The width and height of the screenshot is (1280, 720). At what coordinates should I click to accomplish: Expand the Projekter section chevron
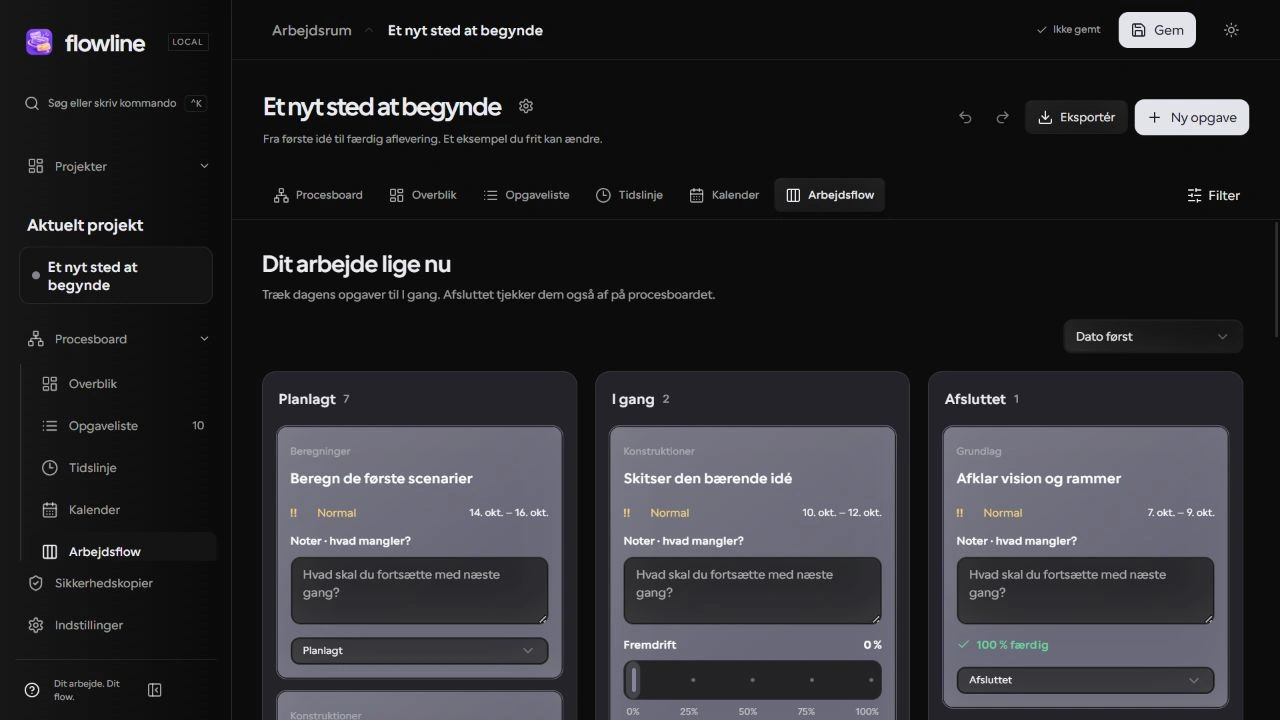click(x=204, y=166)
